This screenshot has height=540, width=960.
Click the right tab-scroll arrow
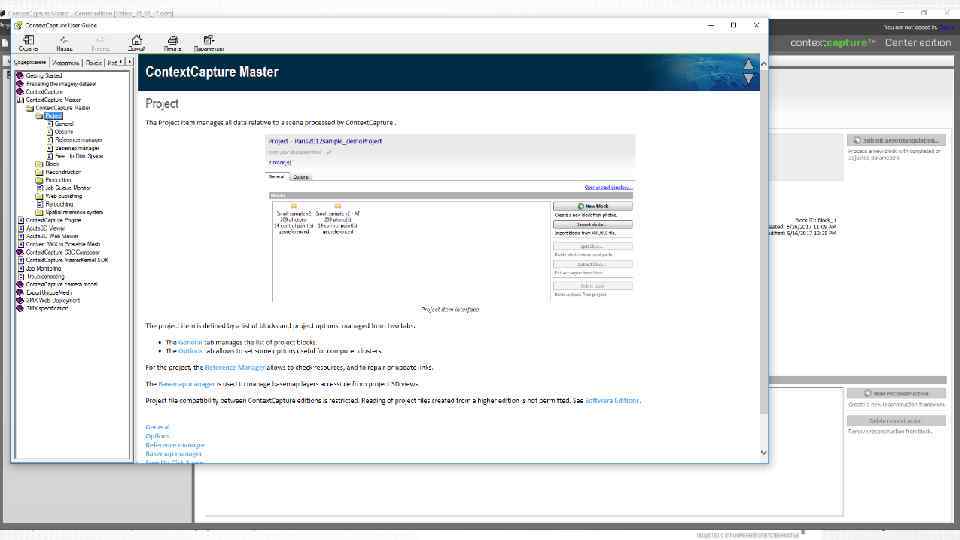pos(129,62)
